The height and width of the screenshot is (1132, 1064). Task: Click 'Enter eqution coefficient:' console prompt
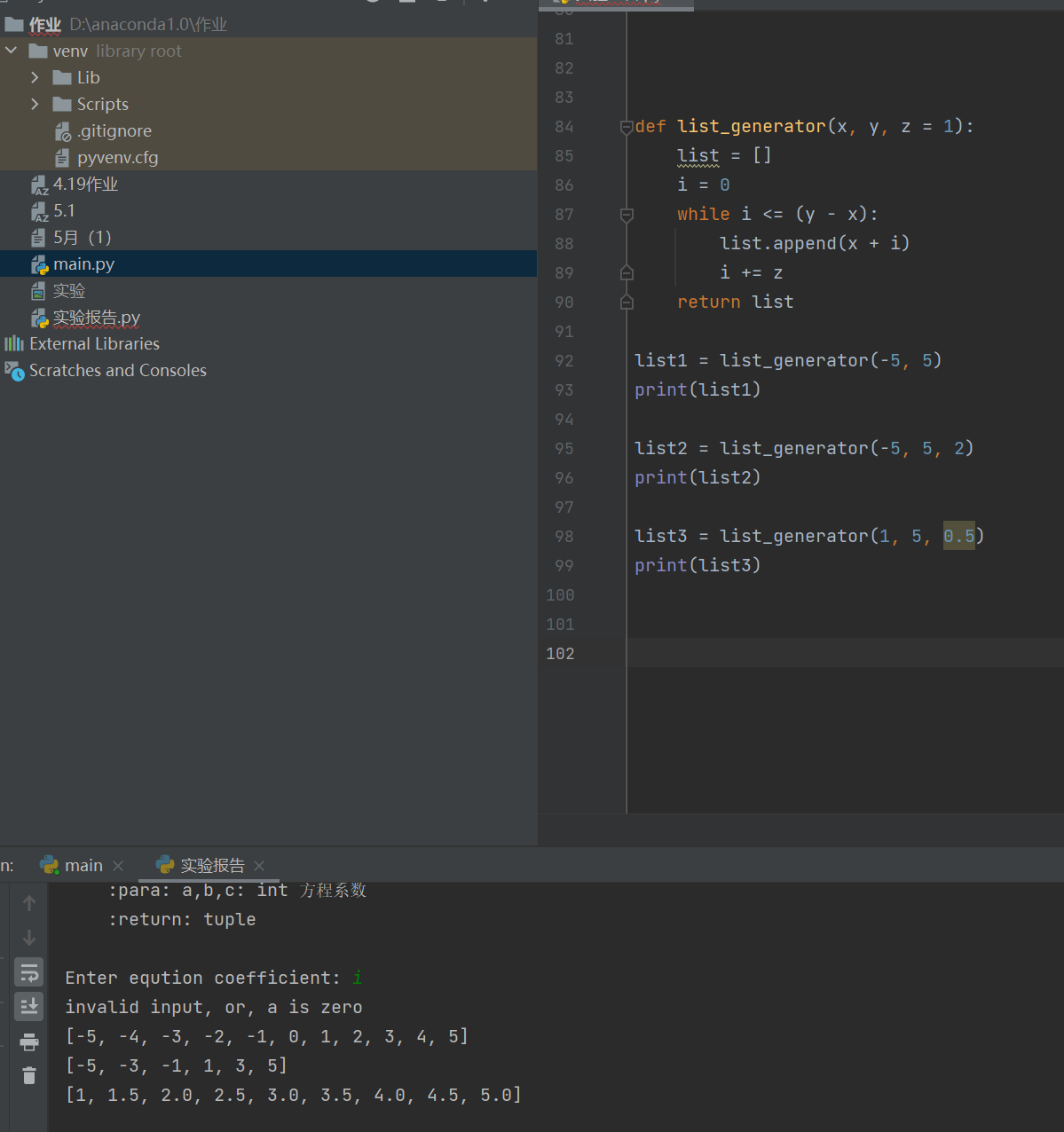coord(202,978)
